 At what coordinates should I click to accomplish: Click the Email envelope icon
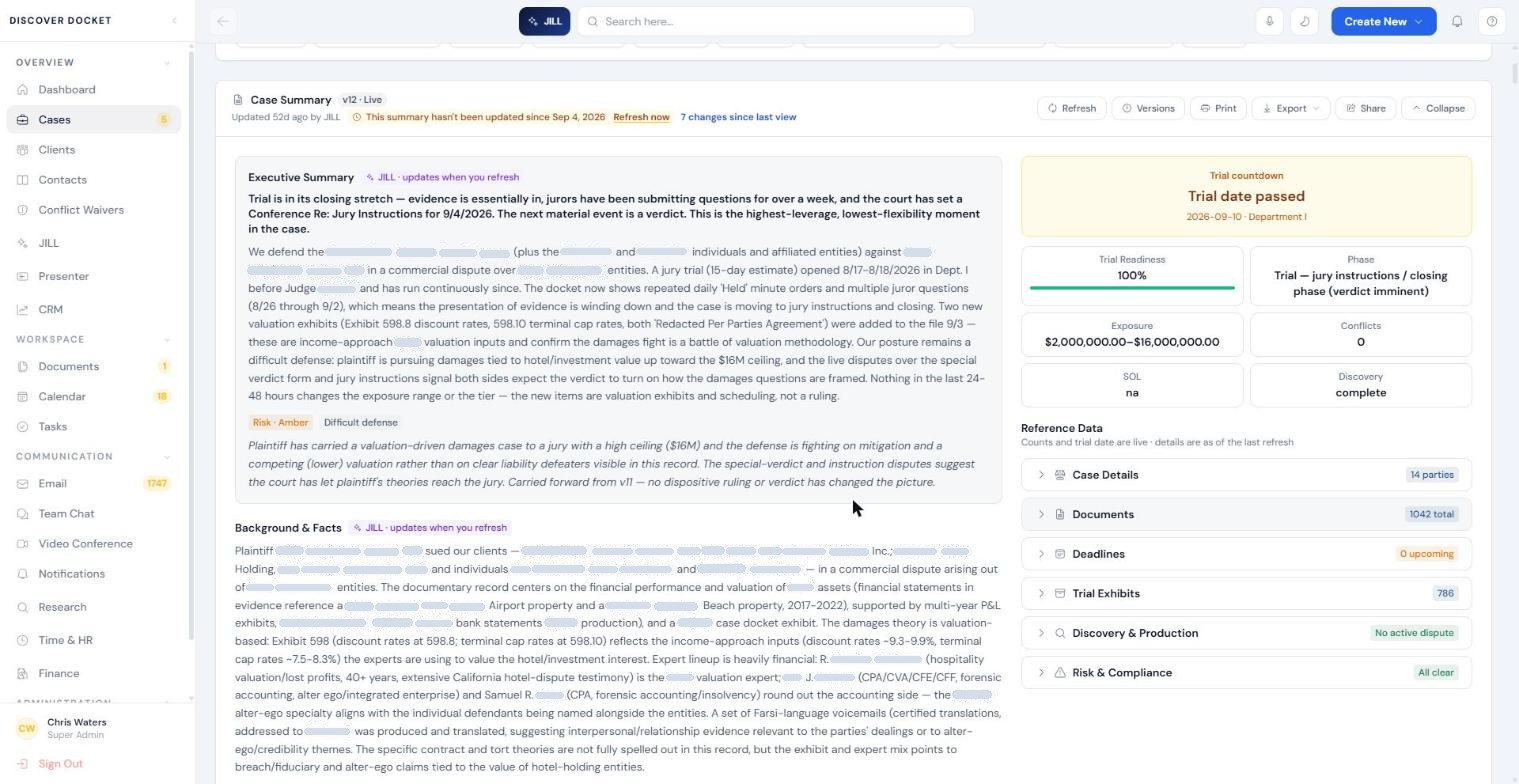point(23,484)
